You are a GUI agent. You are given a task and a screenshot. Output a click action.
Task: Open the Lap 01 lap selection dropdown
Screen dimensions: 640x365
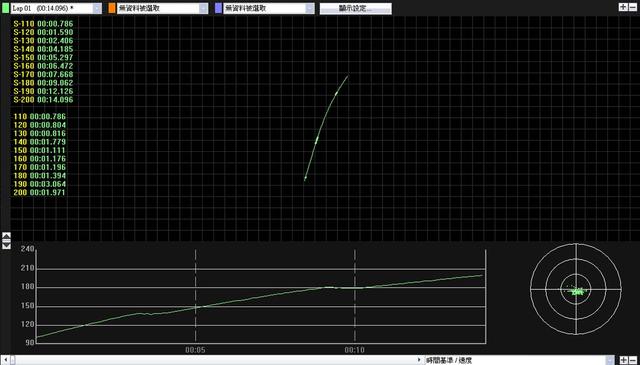[x=97, y=8]
